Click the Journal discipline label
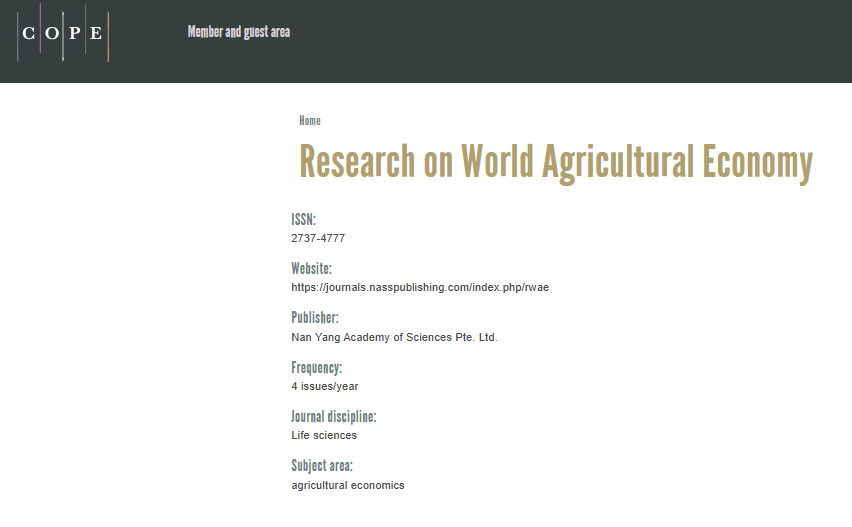The height and width of the screenshot is (527, 852). pyautogui.click(x=334, y=417)
